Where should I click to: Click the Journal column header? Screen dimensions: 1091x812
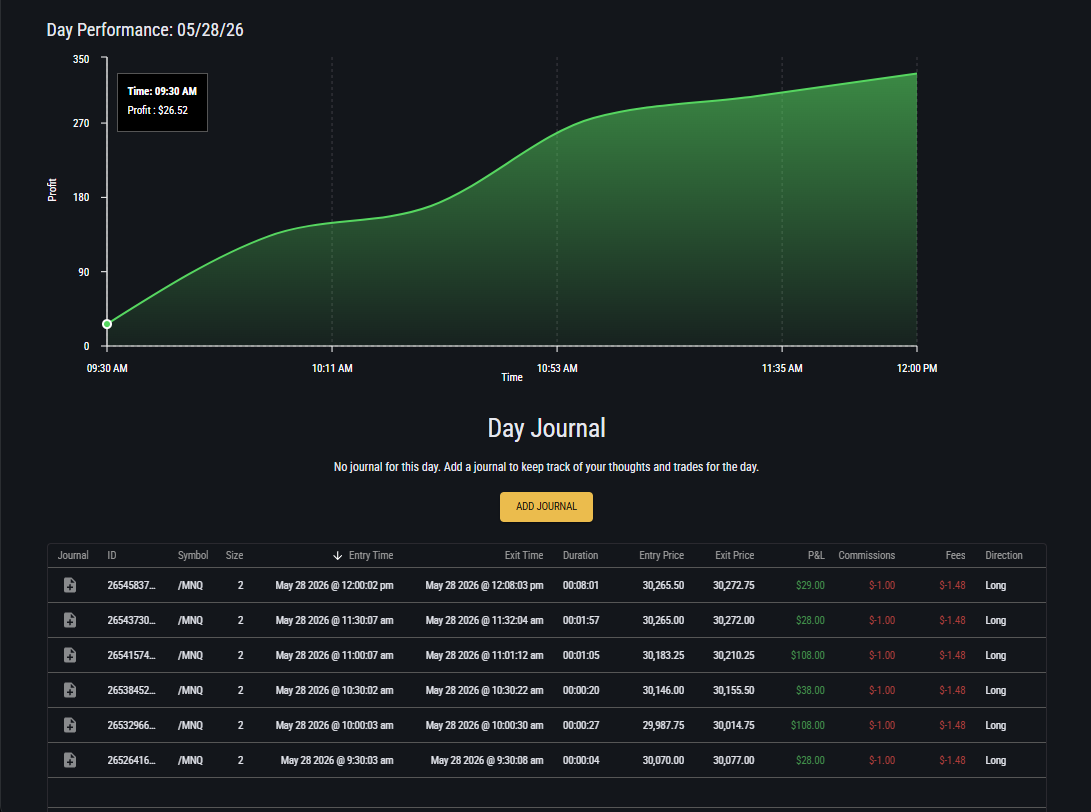[x=73, y=555]
